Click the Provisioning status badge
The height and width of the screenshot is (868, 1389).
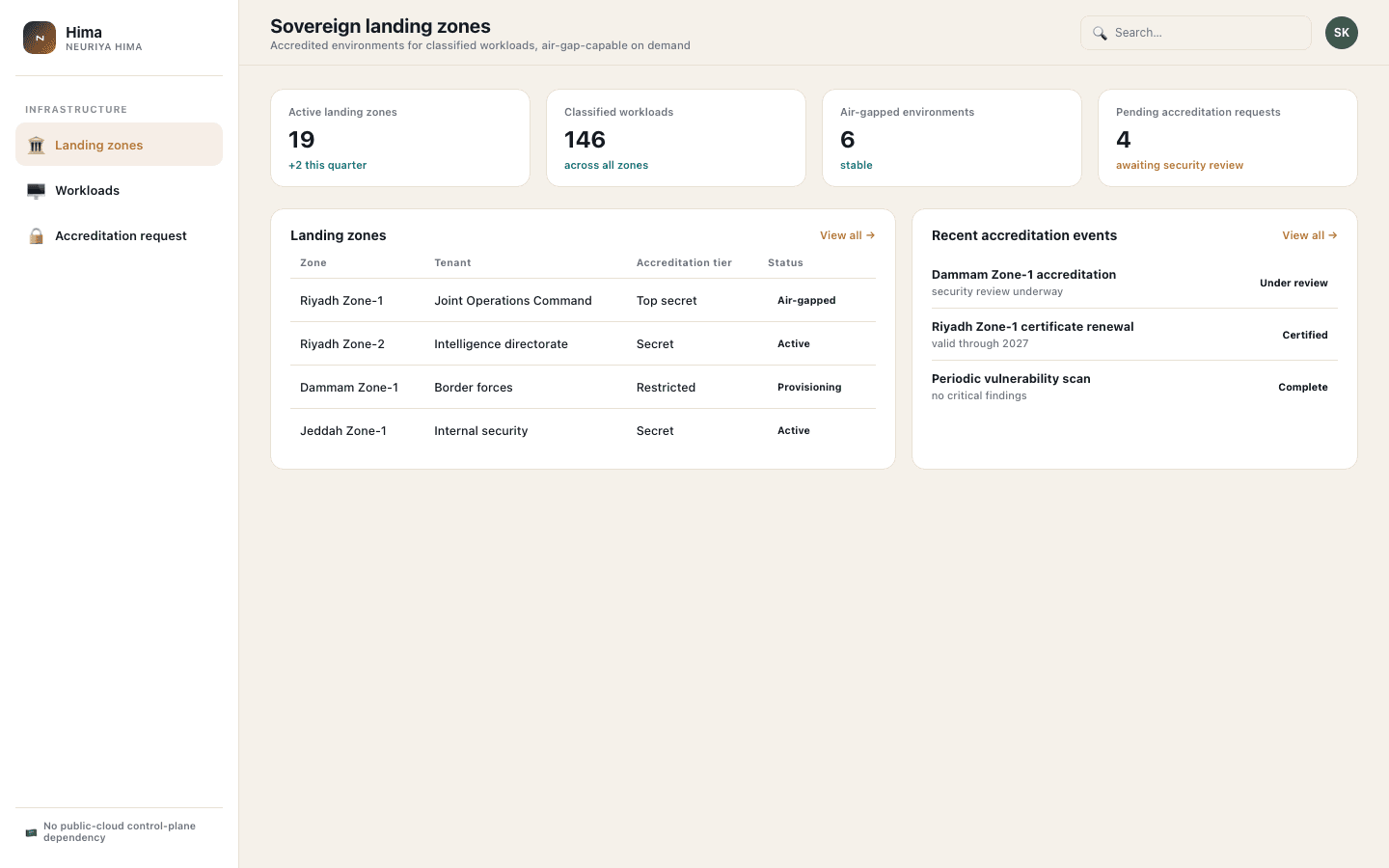[x=809, y=388]
